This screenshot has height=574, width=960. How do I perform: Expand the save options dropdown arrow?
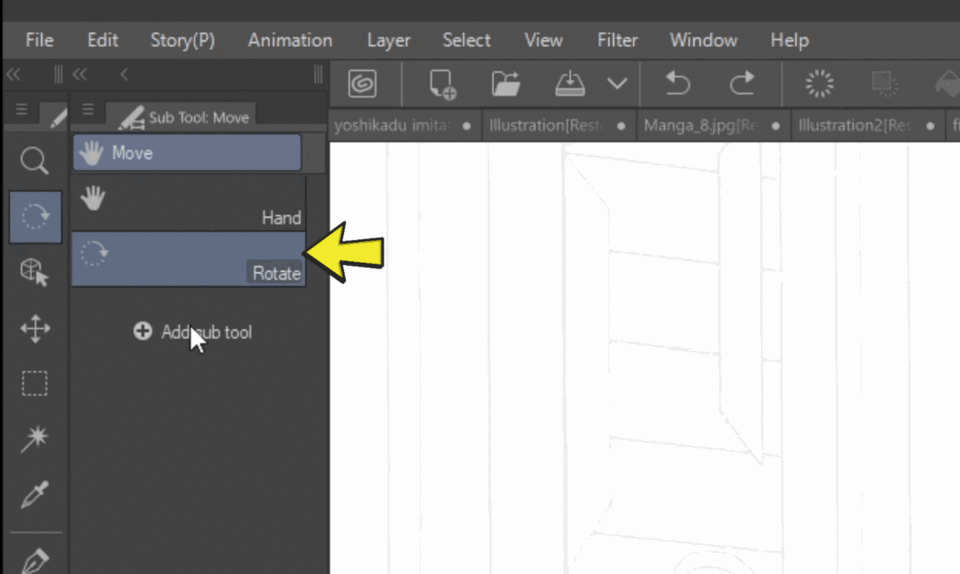coord(617,83)
